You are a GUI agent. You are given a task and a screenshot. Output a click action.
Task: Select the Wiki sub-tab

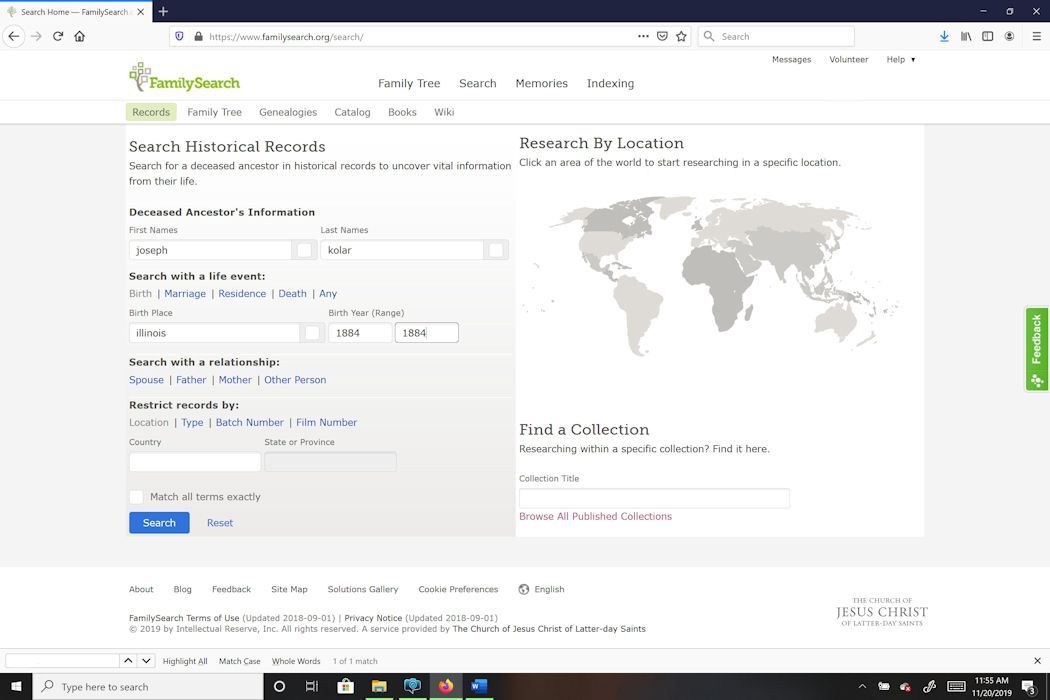tap(444, 112)
